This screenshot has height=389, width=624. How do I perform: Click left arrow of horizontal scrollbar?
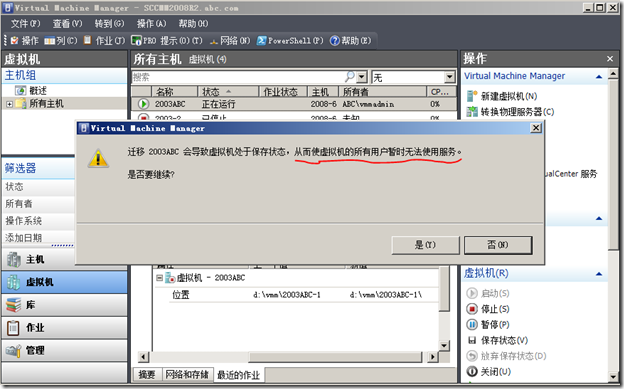(x=144, y=357)
